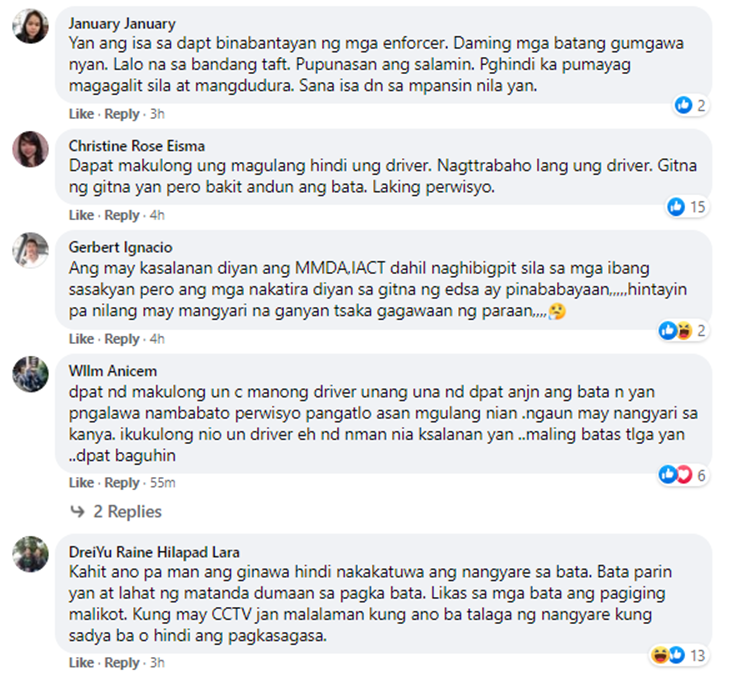View haha and like reactions on DreiYu's comment
Viewport: 750px width, 675px height.
pos(678,655)
